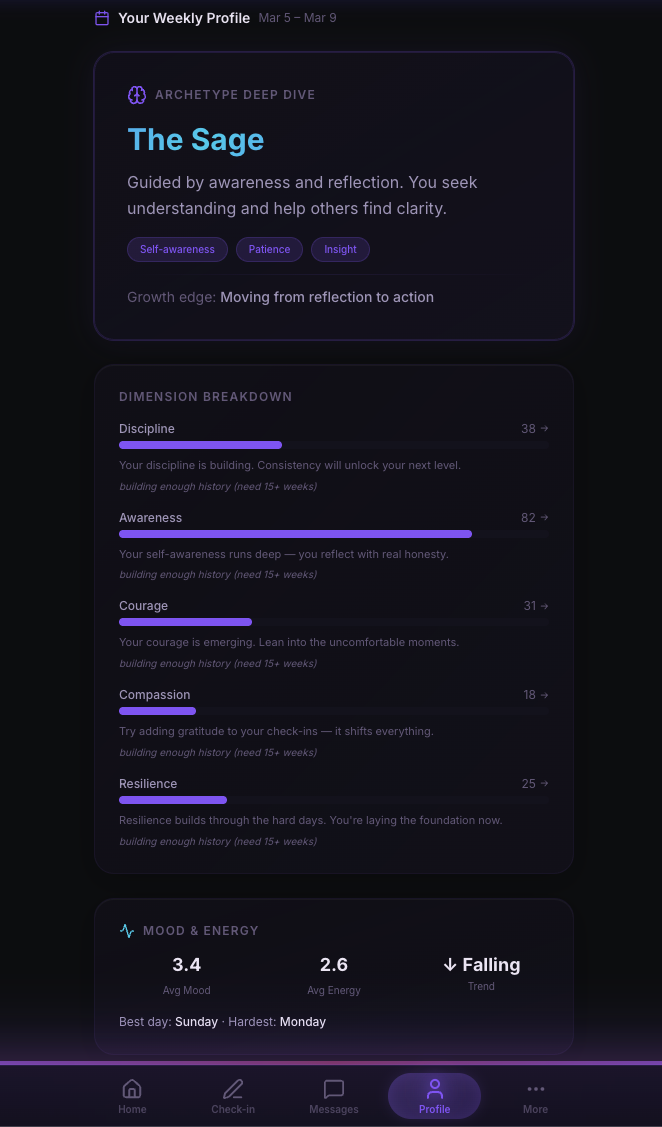Click the Patience trait tag
Viewport: 662px width, 1127px height.
click(x=269, y=249)
